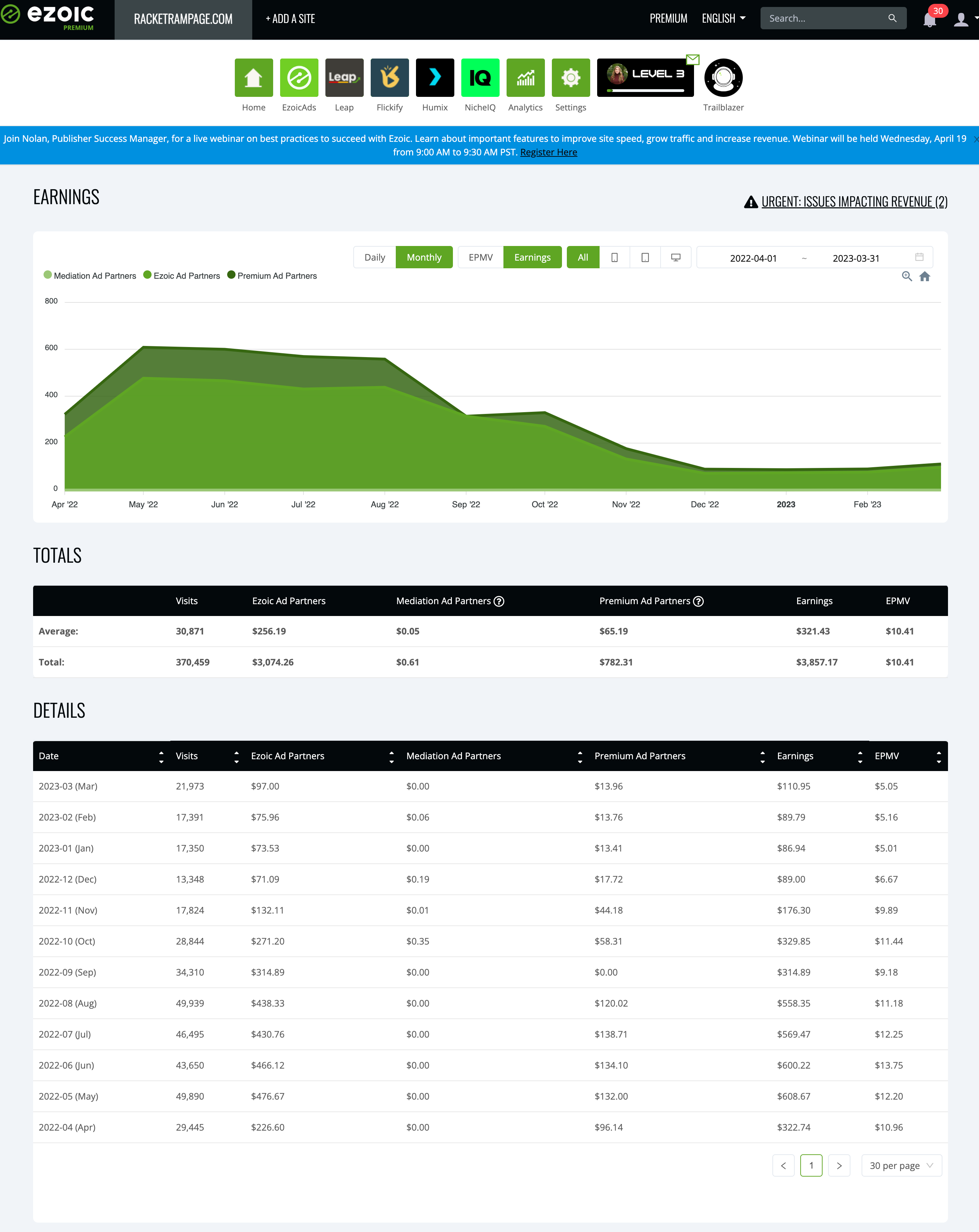
Task: Click the 2023-03 (Mar) date cell
Action: (68, 786)
